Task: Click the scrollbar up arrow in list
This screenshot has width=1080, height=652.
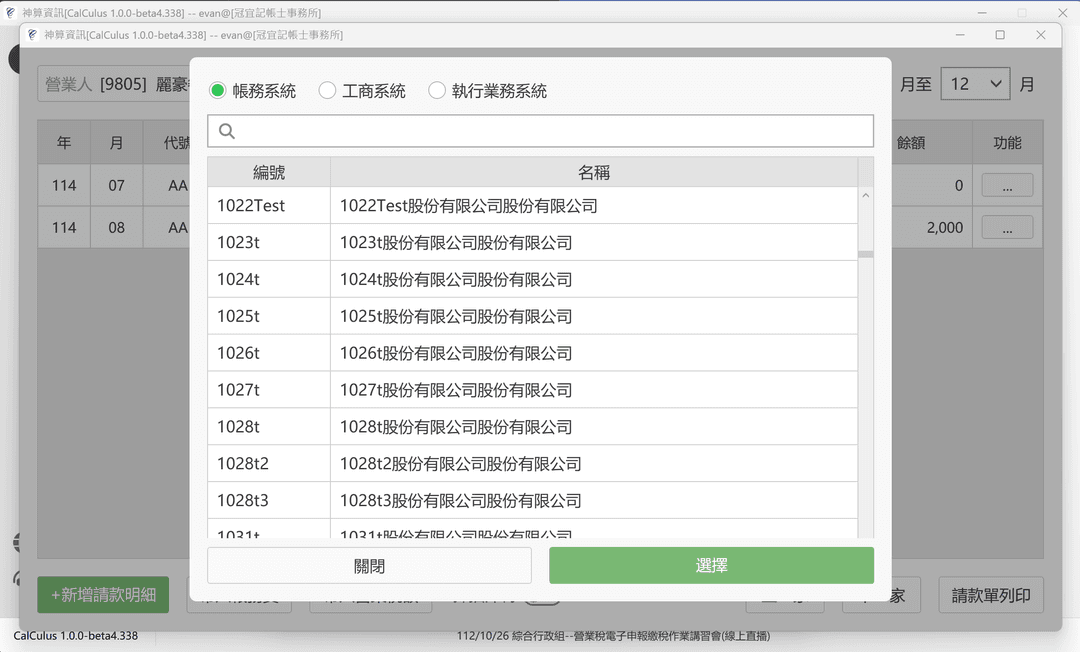Action: point(865,196)
